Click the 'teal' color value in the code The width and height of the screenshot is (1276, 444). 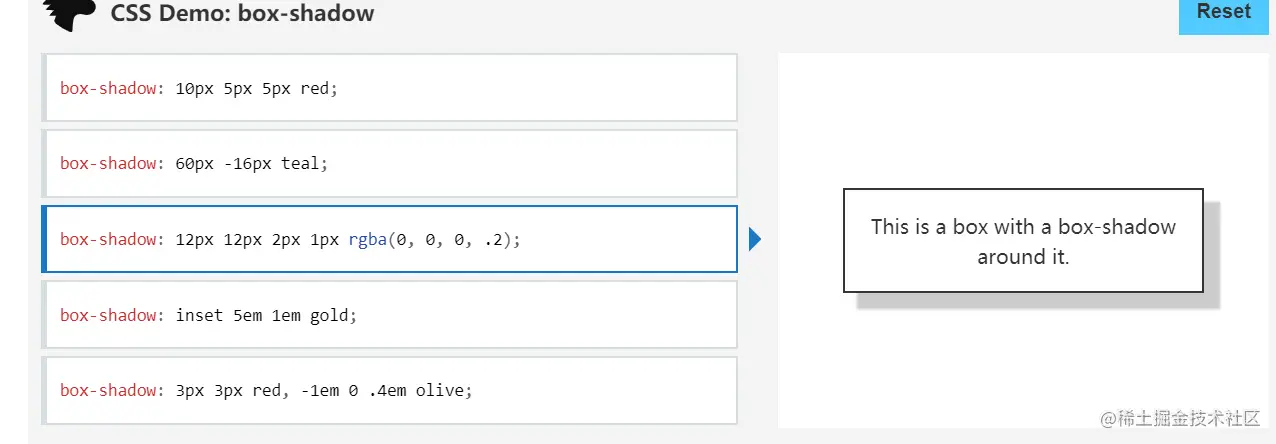[x=300, y=164]
